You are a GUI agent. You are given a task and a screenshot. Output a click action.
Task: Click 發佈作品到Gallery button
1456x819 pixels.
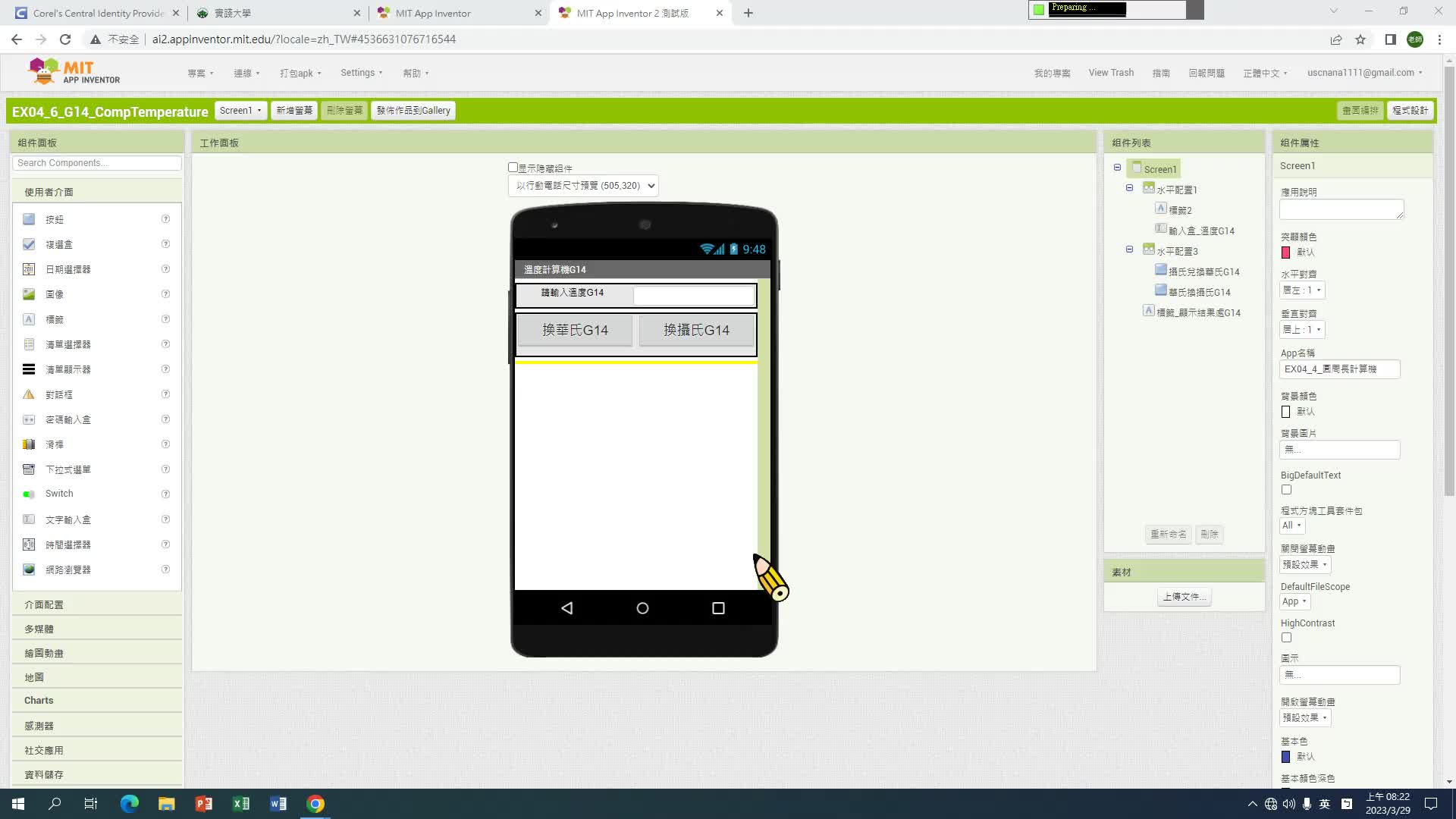pos(413,111)
